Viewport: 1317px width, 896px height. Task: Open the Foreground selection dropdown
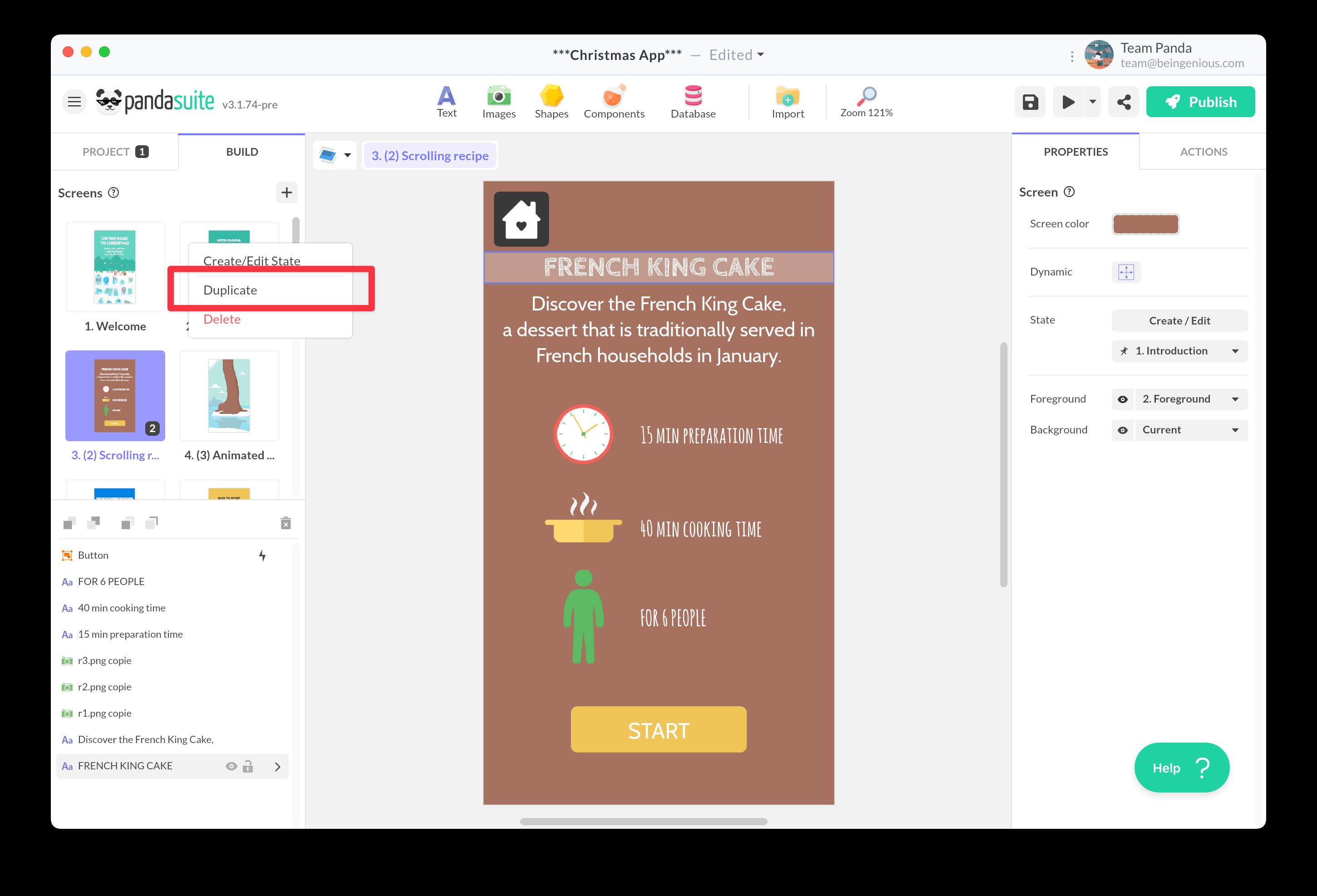pos(1190,399)
